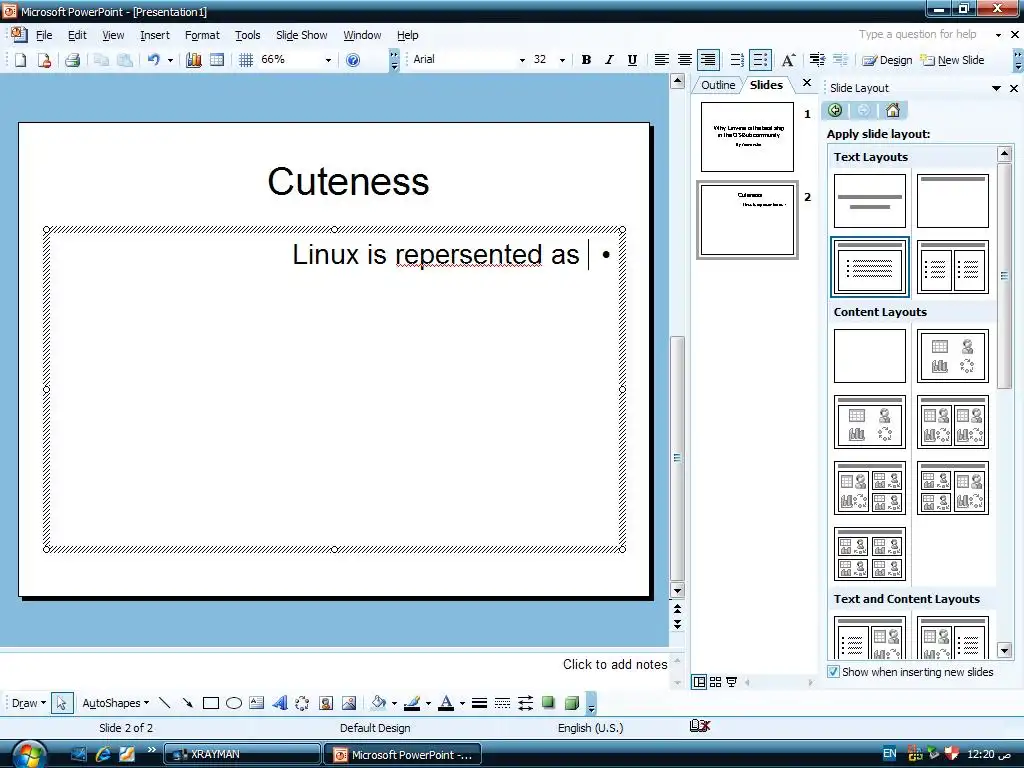Toggle Show when inserting new slides
The height and width of the screenshot is (768, 1024).
point(833,671)
